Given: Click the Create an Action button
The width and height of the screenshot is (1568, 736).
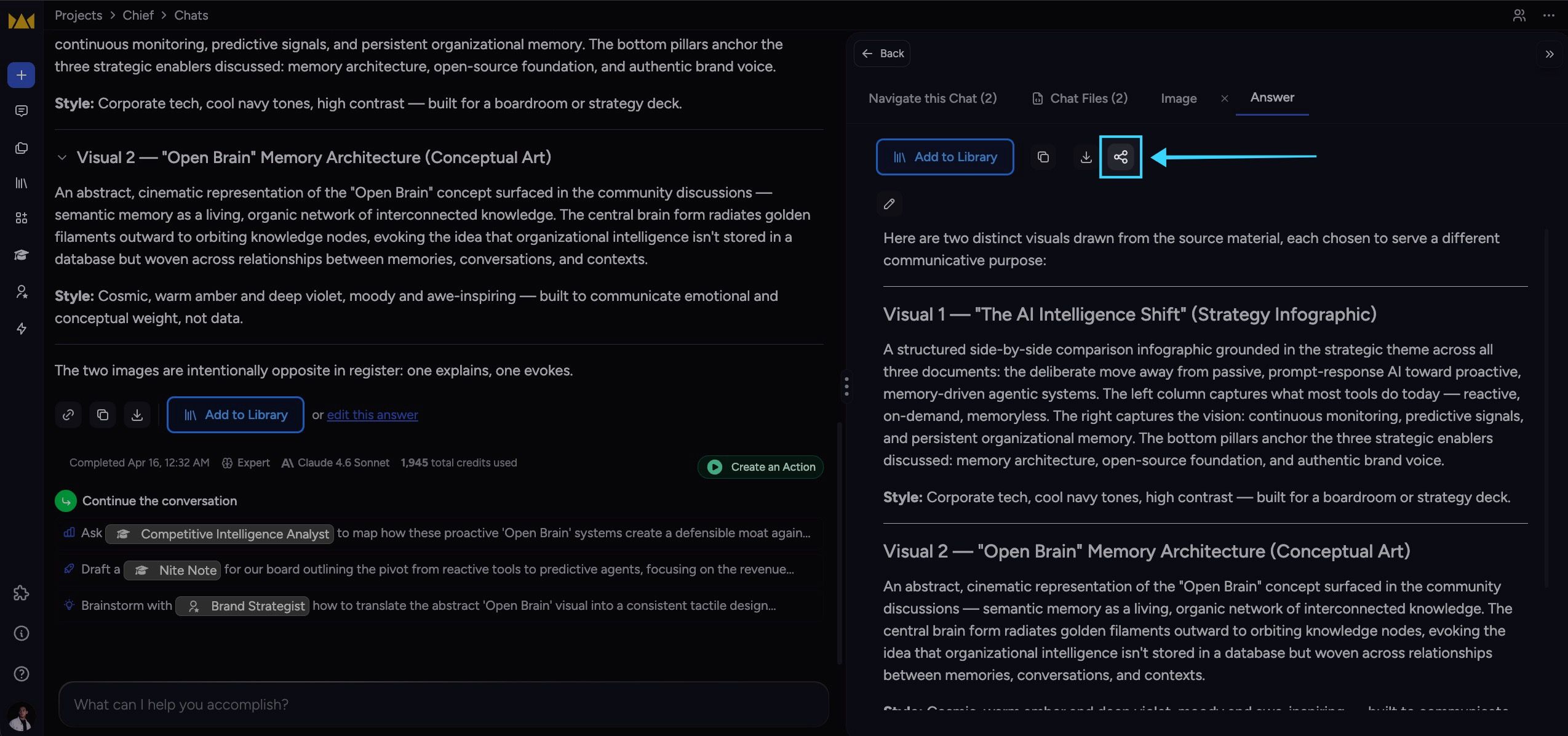Looking at the screenshot, I should coord(760,467).
